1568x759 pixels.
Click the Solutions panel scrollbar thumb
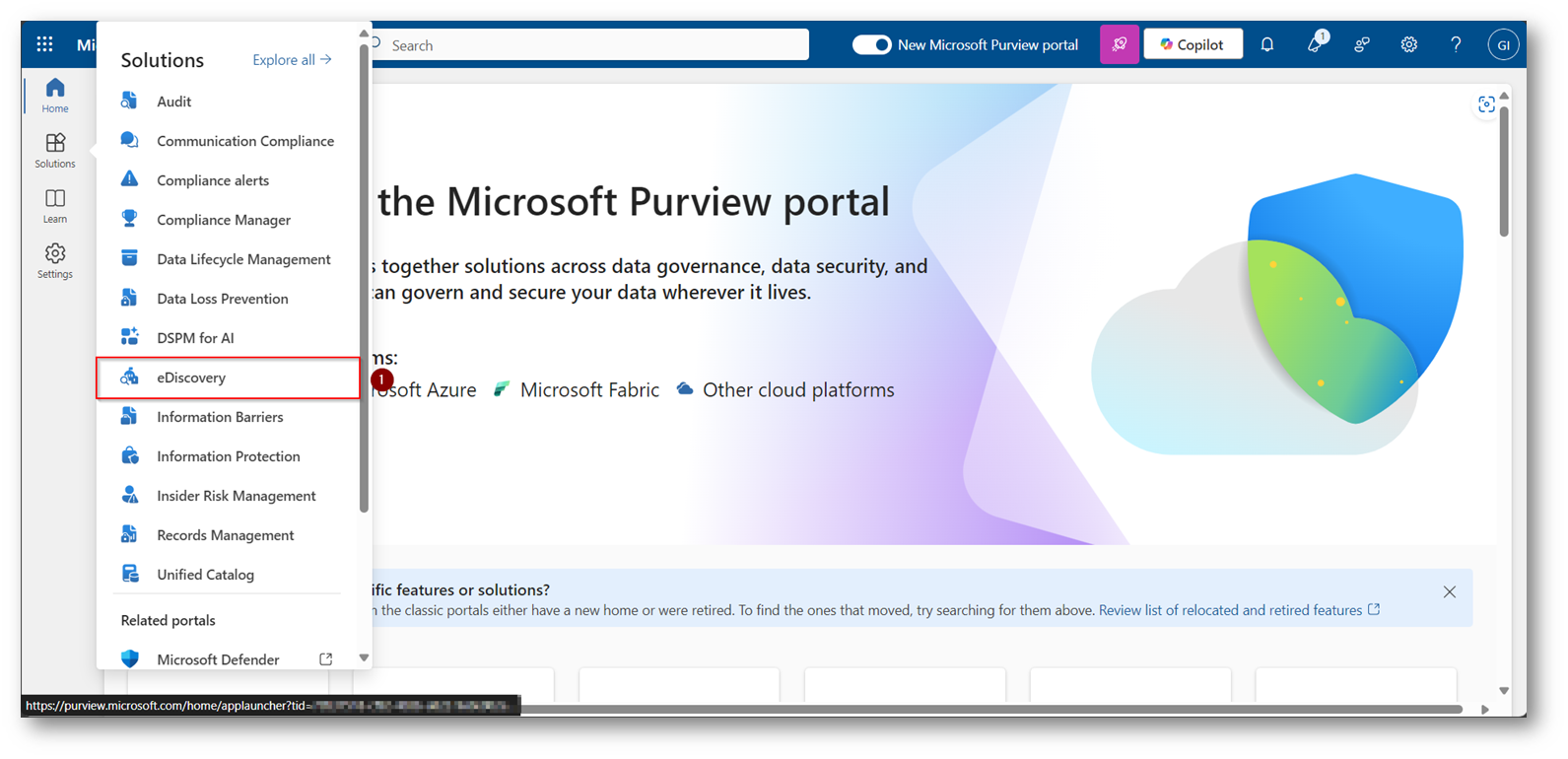364,278
